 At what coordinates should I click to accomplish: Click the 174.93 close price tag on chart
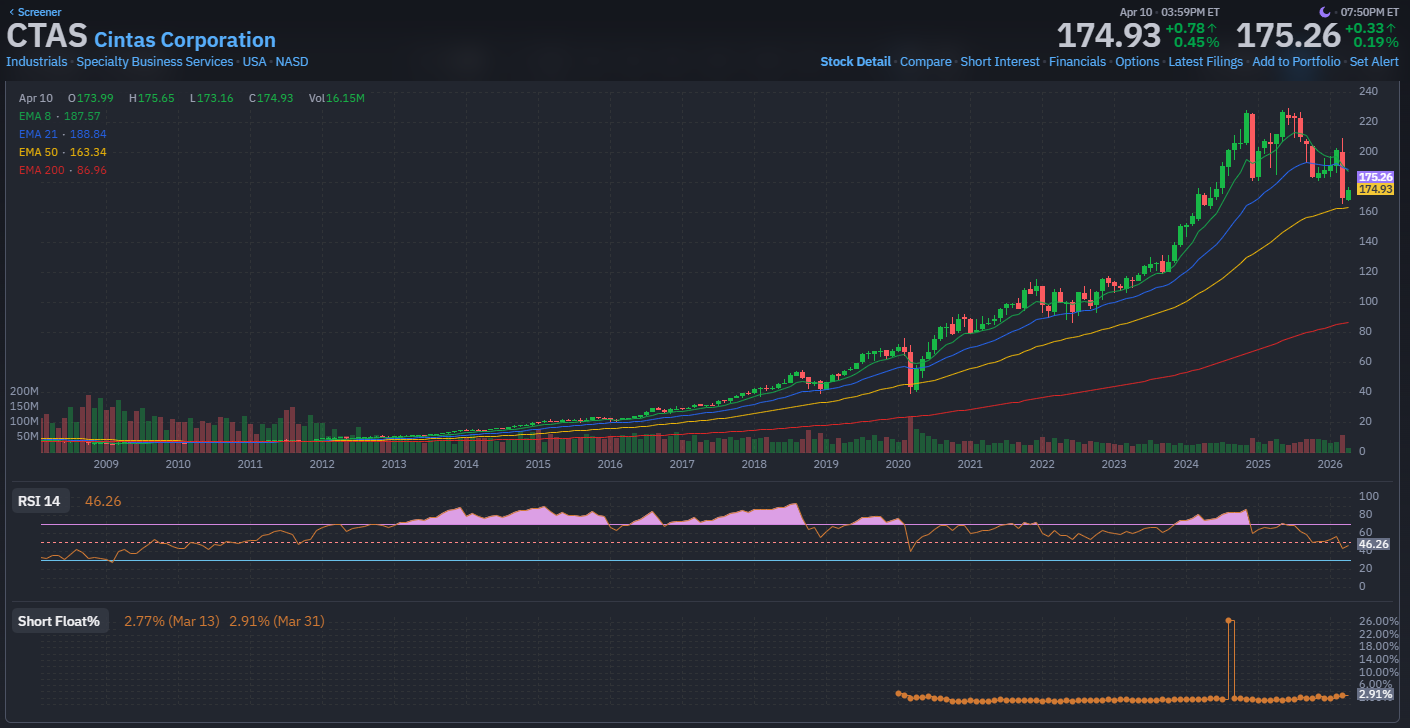1376,189
